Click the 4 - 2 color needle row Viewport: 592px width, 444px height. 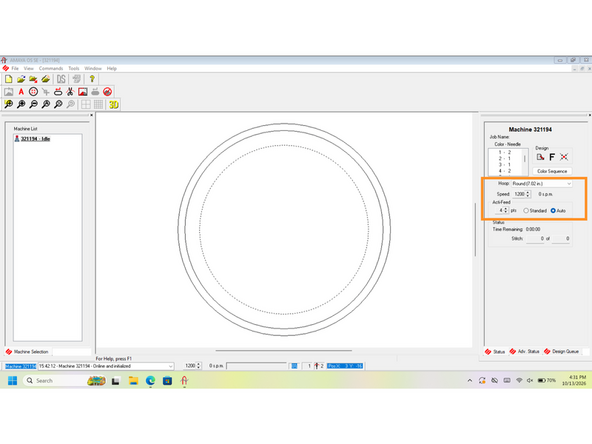coord(505,171)
